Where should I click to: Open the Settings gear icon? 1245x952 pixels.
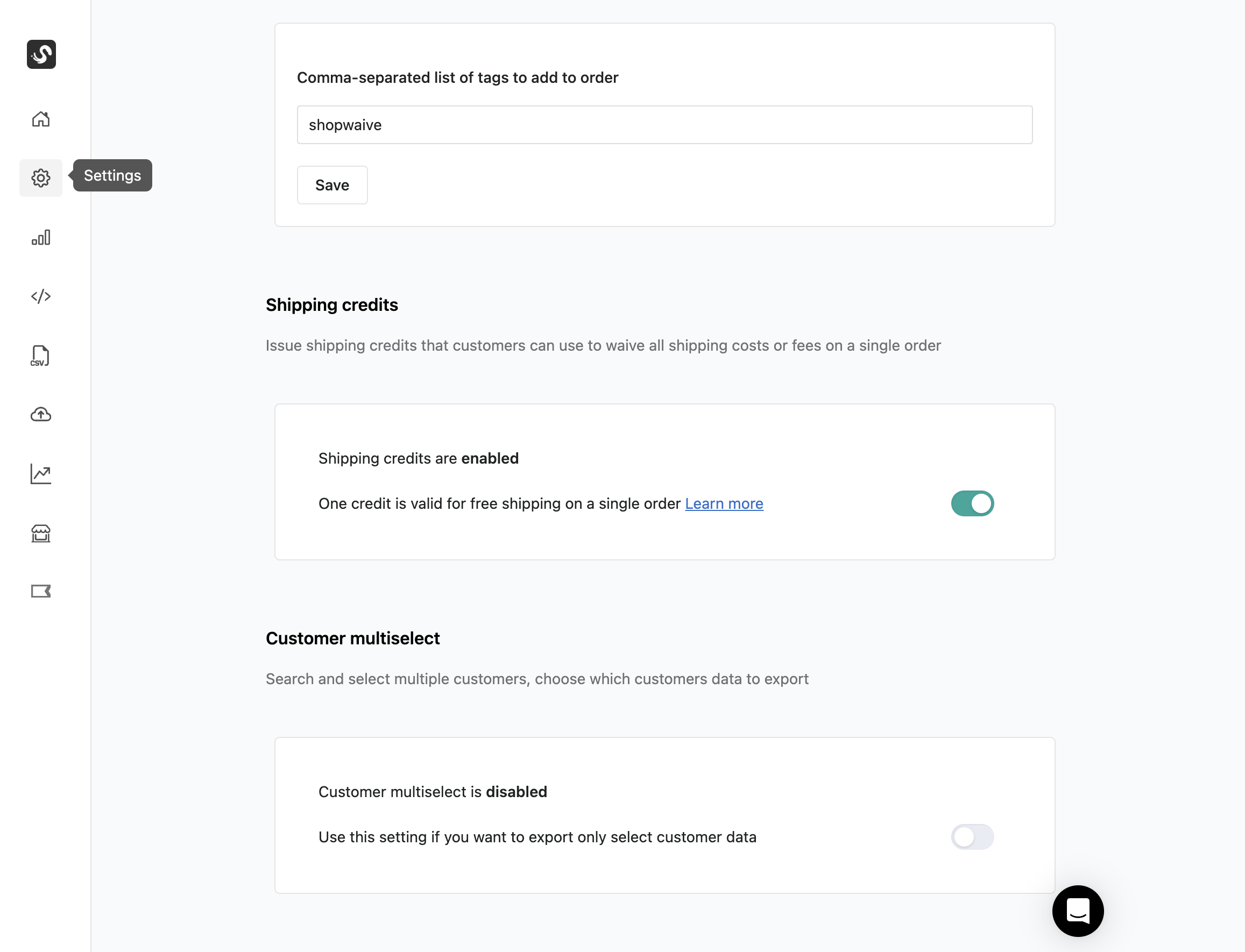tap(41, 178)
